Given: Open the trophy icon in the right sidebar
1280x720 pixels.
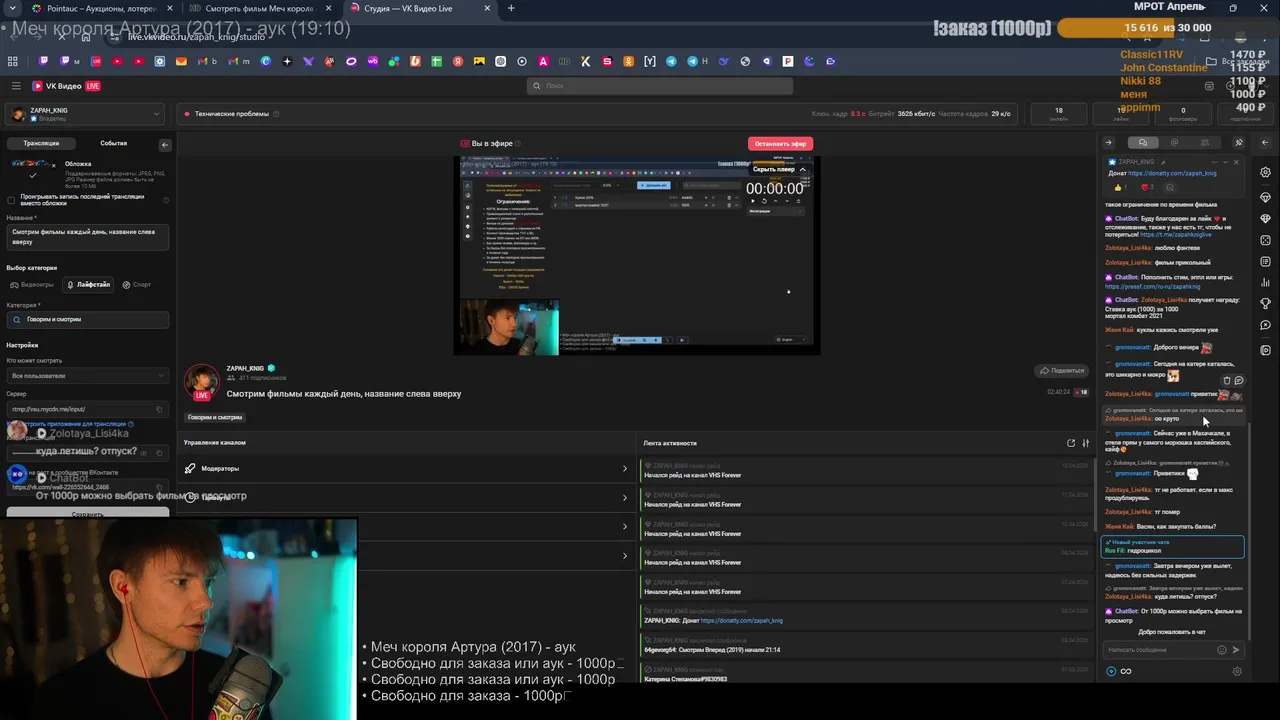Looking at the screenshot, I should coord(1265,304).
